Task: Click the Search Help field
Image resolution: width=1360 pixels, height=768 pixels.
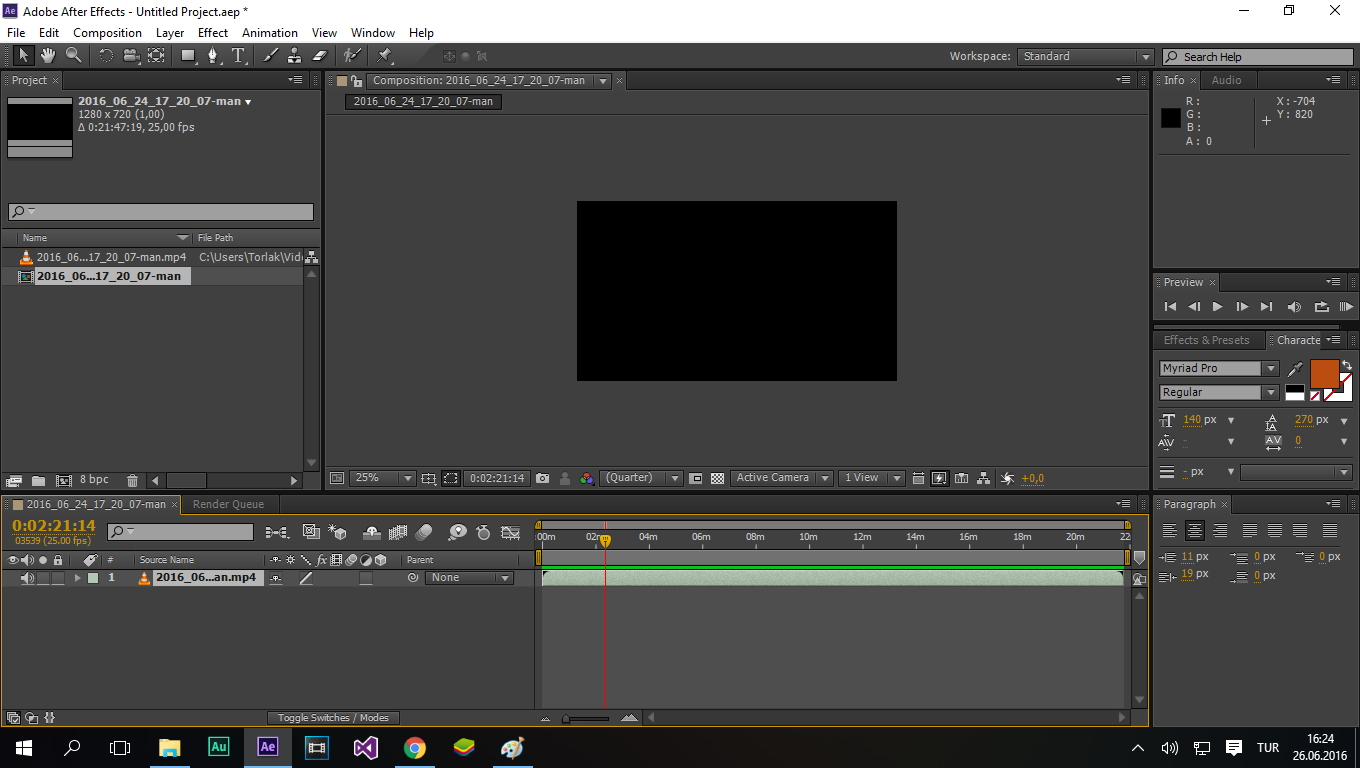Action: [x=1257, y=57]
